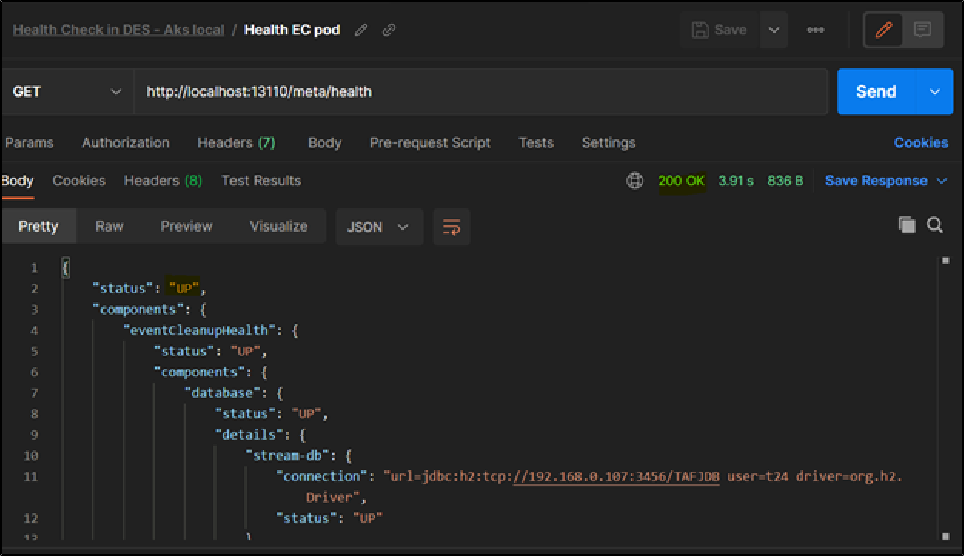Toggle line wrap icon in response toolbar
Viewport: 964px width, 556px height.
click(451, 227)
